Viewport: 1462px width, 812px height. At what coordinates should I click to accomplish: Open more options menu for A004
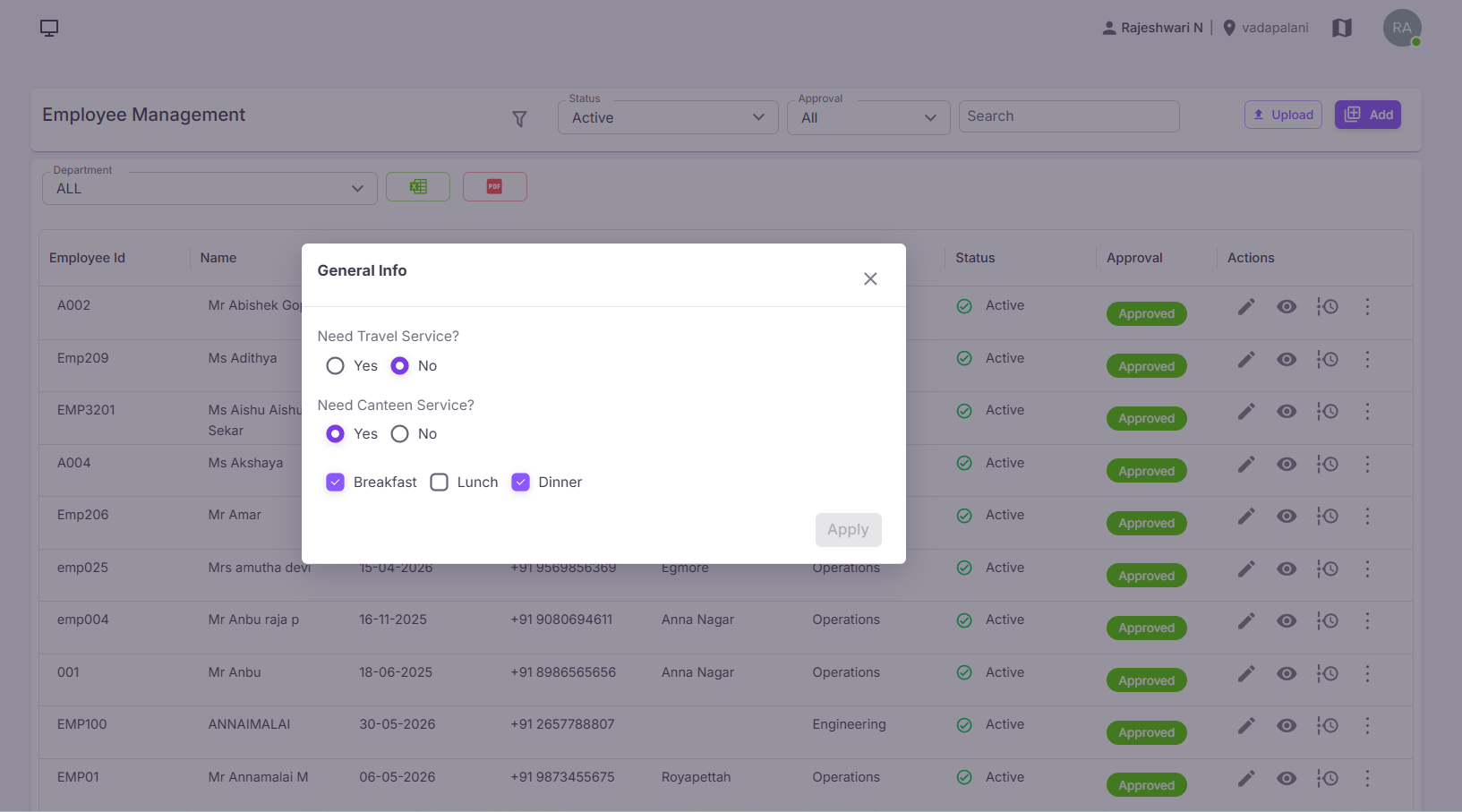pos(1367,464)
